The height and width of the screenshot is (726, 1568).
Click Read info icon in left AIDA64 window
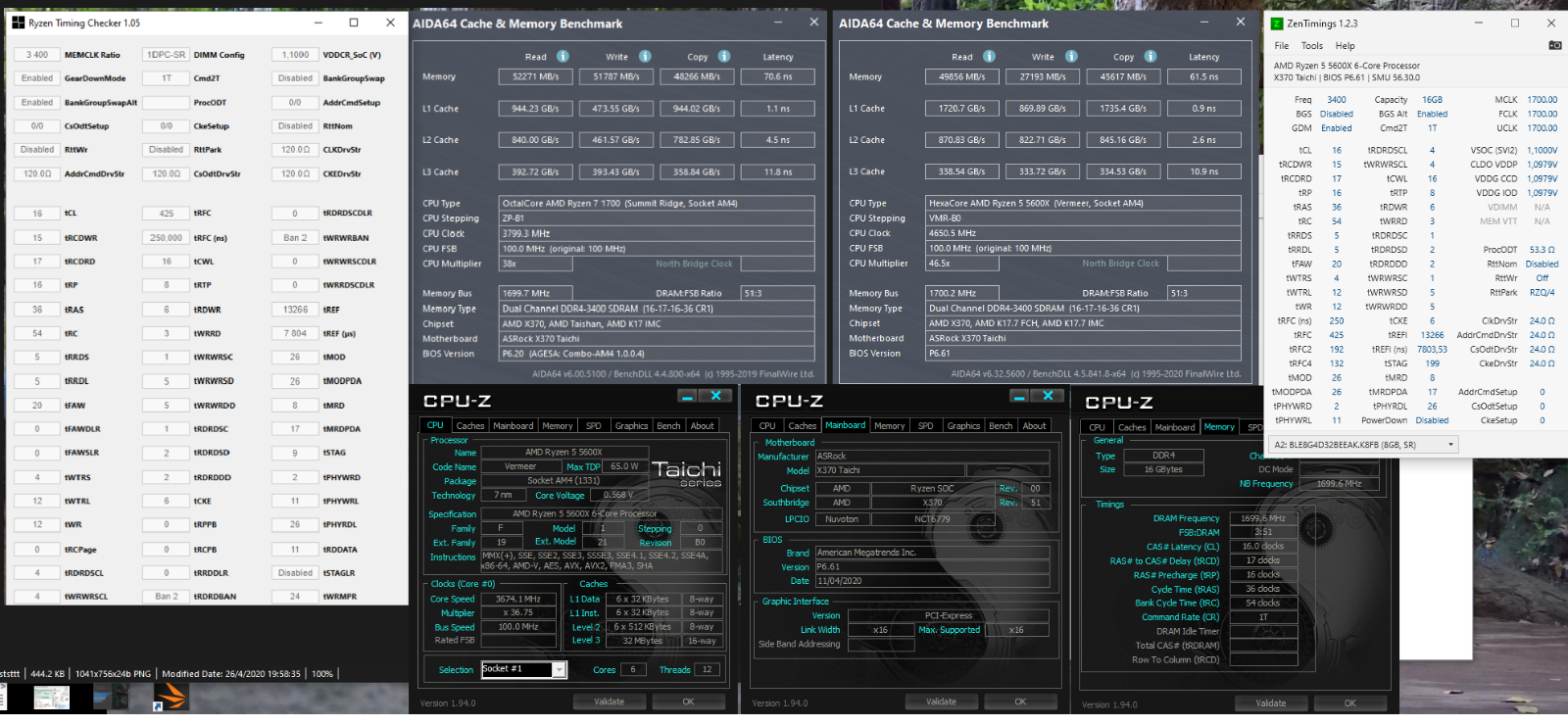click(563, 56)
